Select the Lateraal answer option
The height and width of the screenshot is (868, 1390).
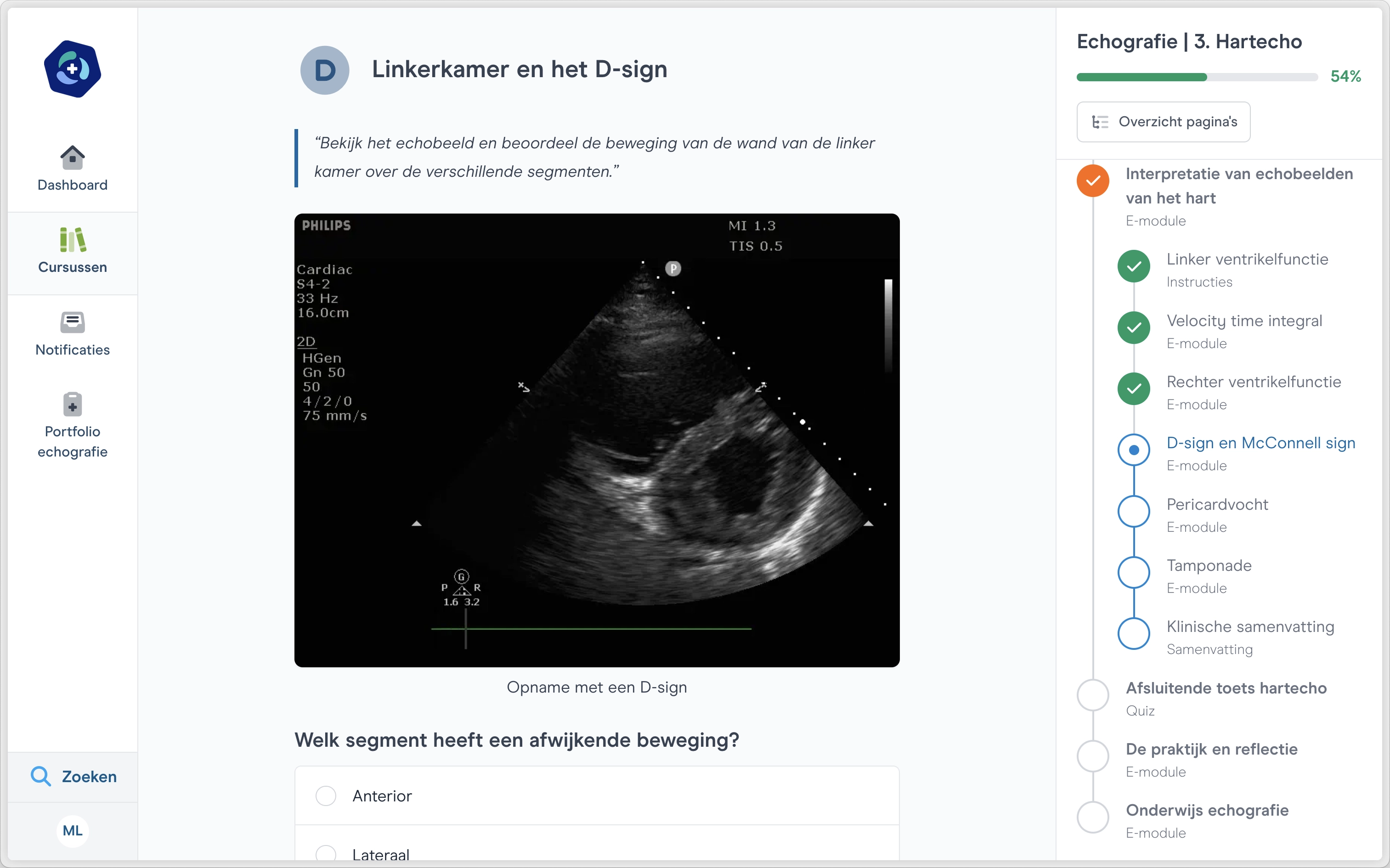pos(327,854)
